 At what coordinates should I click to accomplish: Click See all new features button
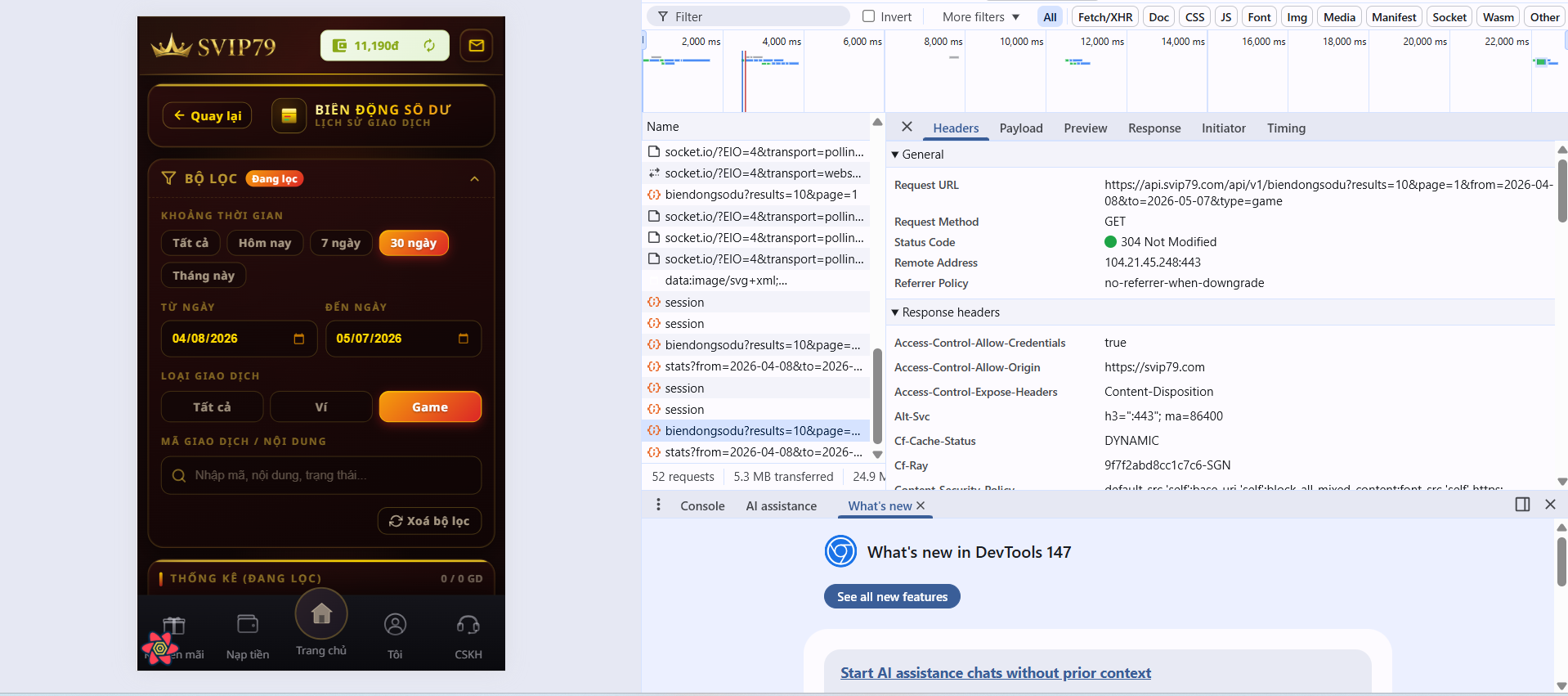pos(892,597)
